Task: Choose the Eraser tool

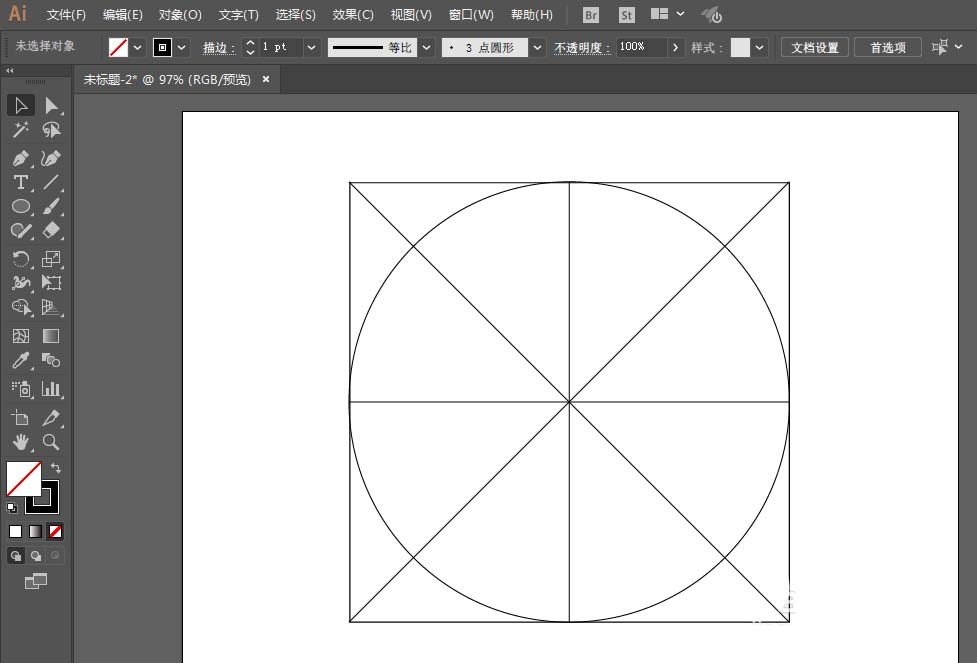Action: point(51,231)
